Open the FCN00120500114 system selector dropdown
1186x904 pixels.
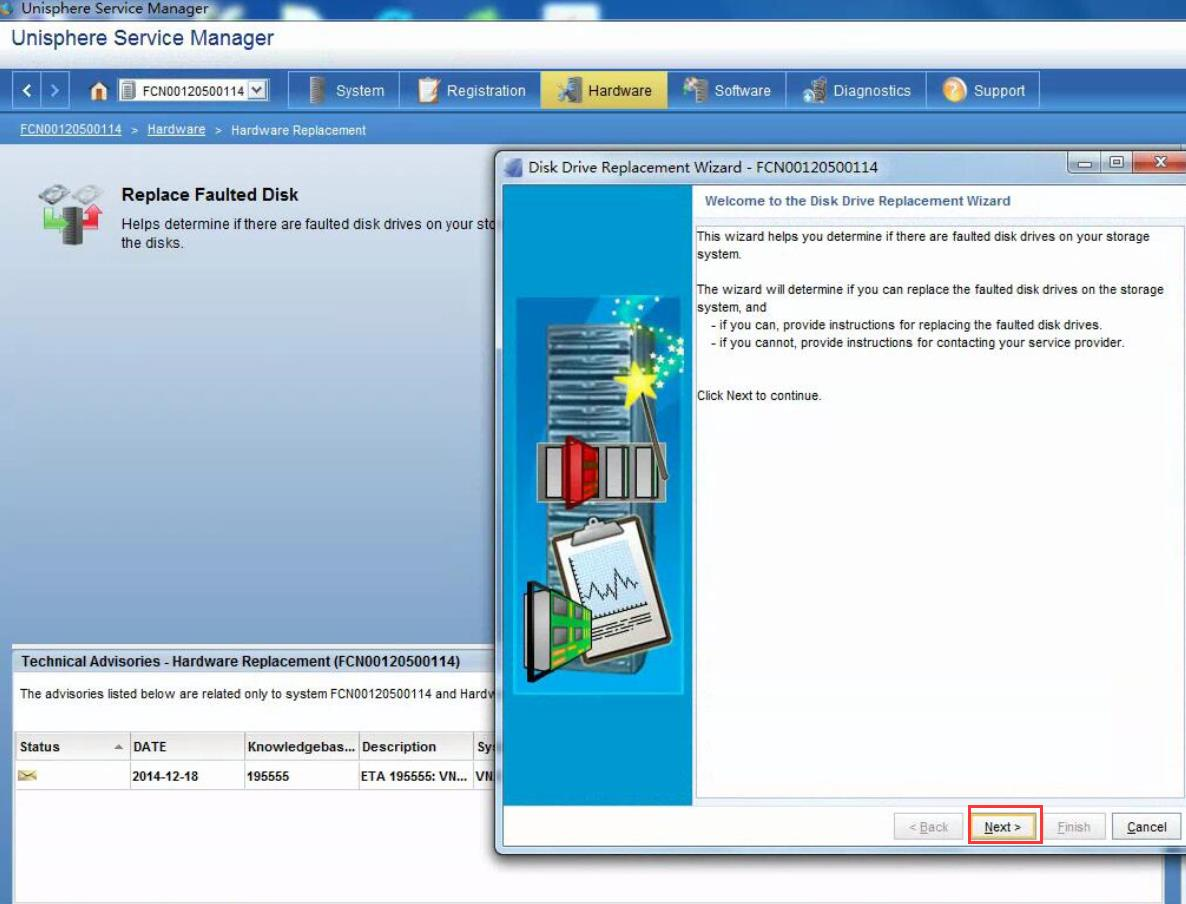[256, 90]
